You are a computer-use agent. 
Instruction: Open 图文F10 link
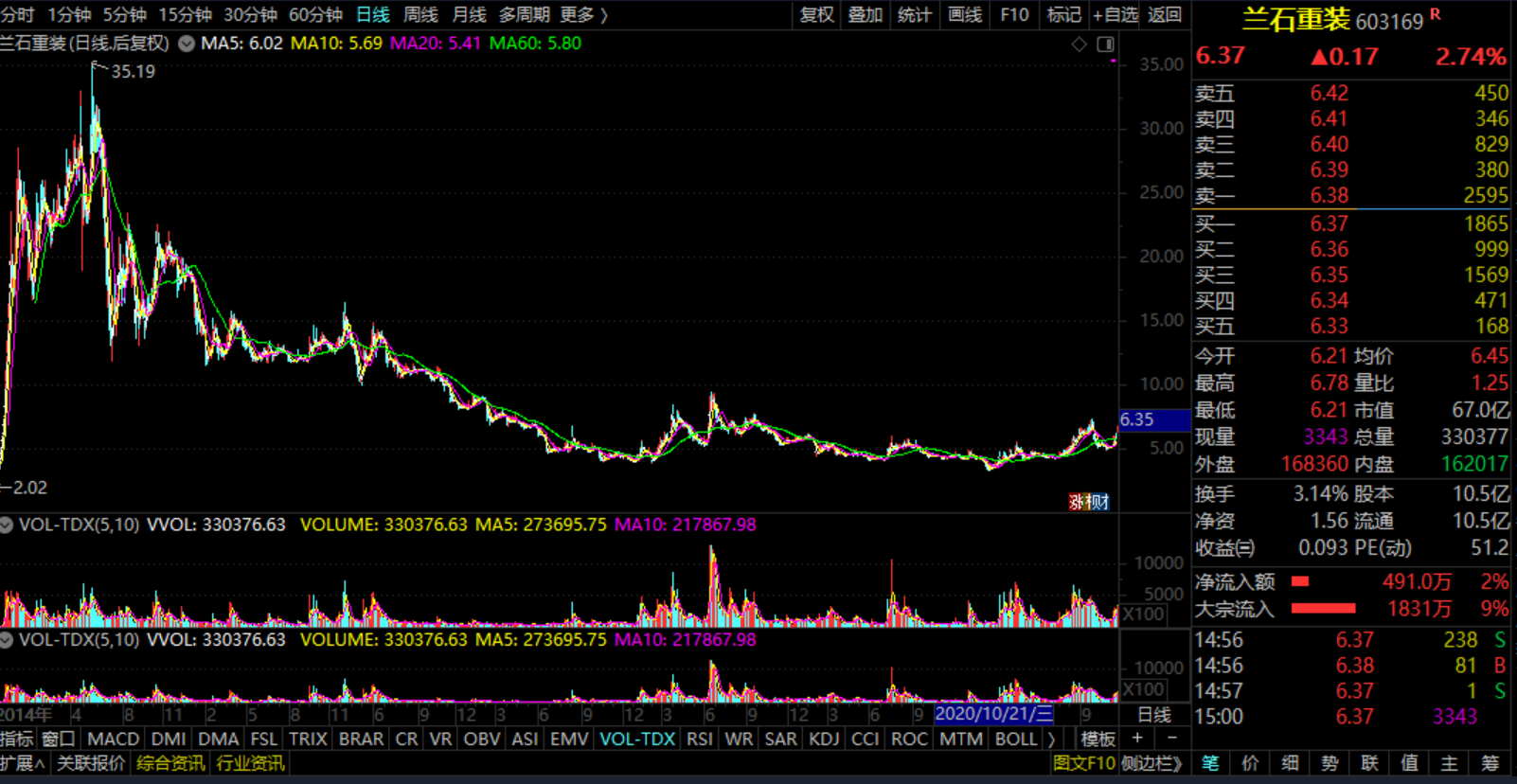pos(1083,763)
